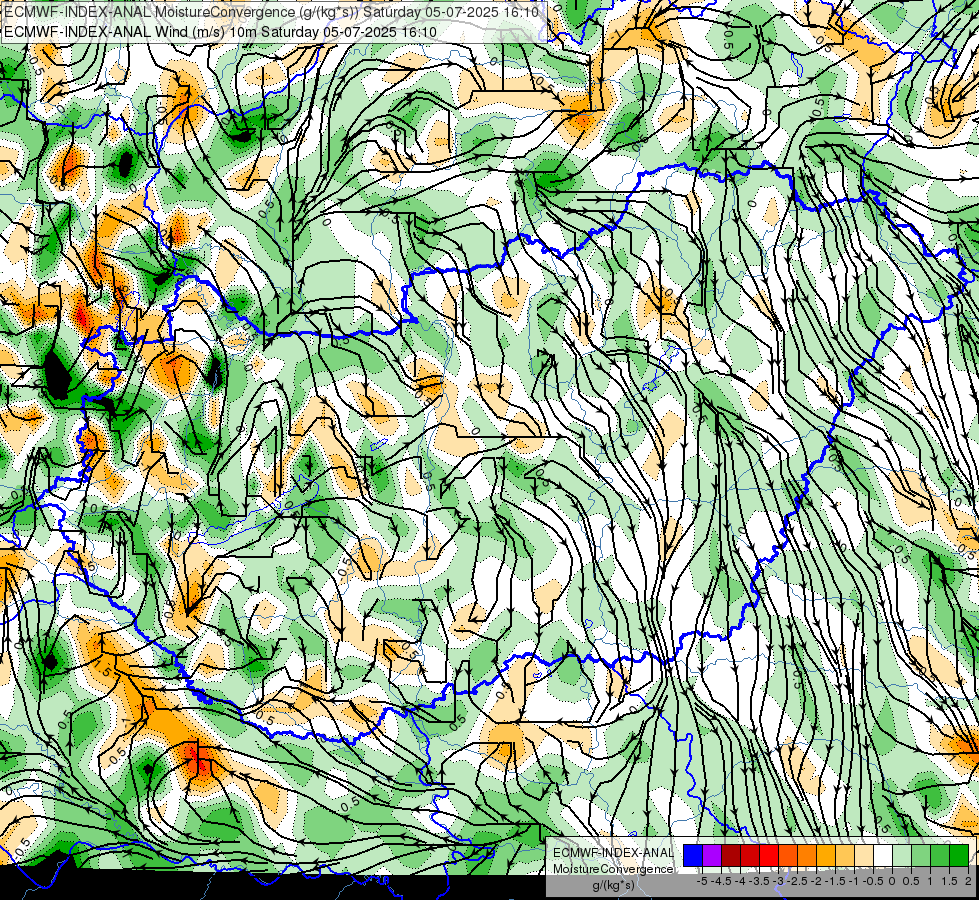Choose the light orange swatch ending at -1
979x900 pixels.
(x=845, y=856)
